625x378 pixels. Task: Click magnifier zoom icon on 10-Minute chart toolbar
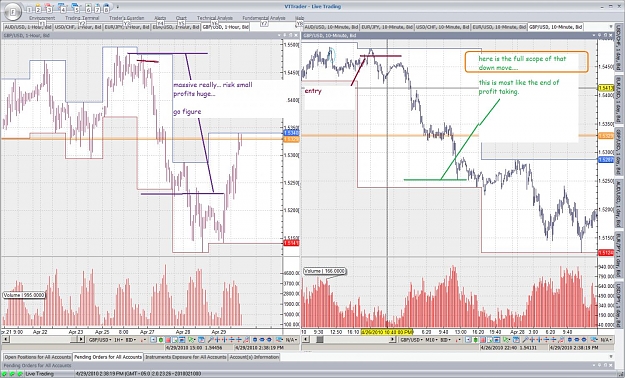(x=526, y=340)
